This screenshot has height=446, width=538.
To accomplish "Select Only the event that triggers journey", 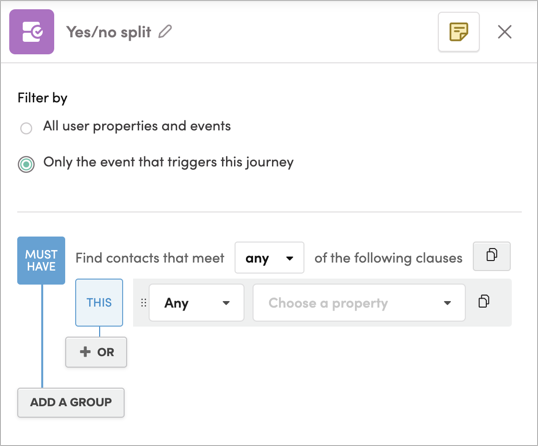I will click(26, 164).
